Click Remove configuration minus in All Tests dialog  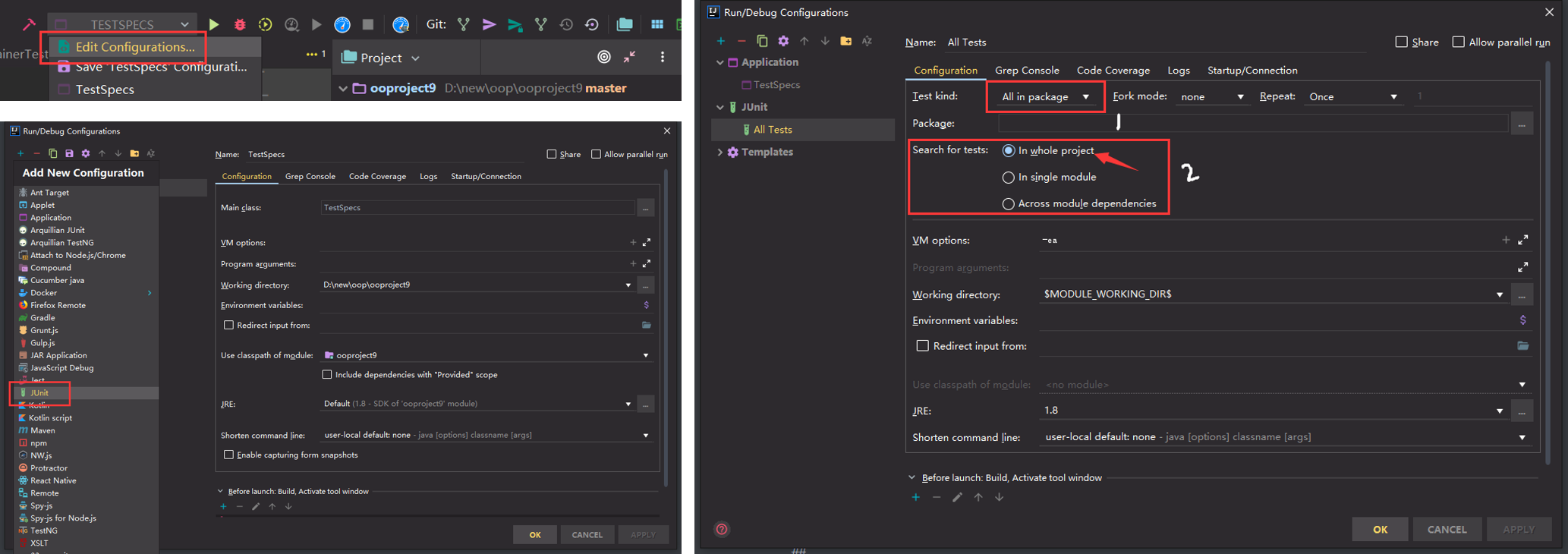[x=741, y=41]
